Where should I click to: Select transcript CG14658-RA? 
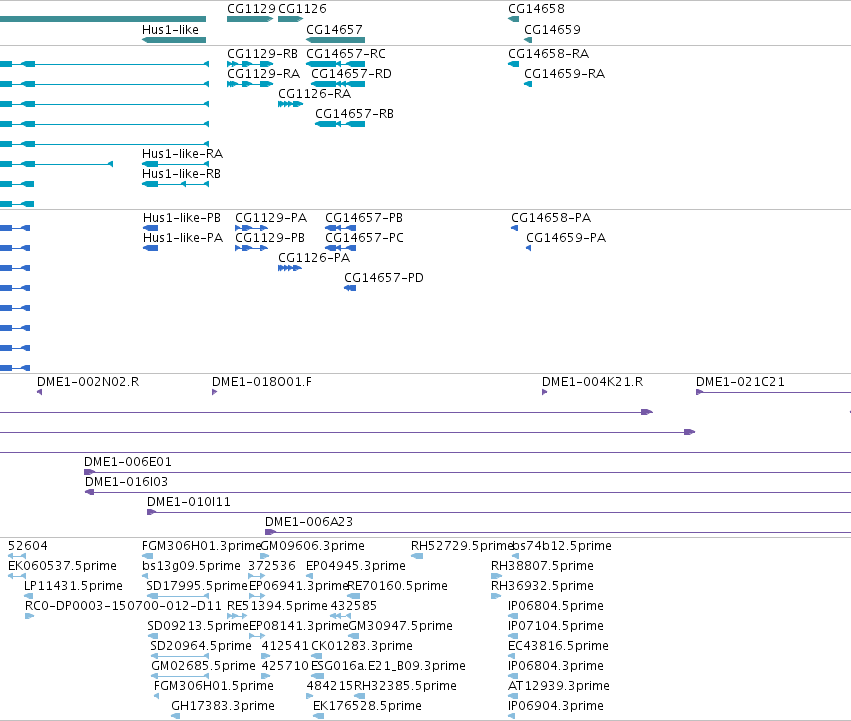tap(548, 54)
